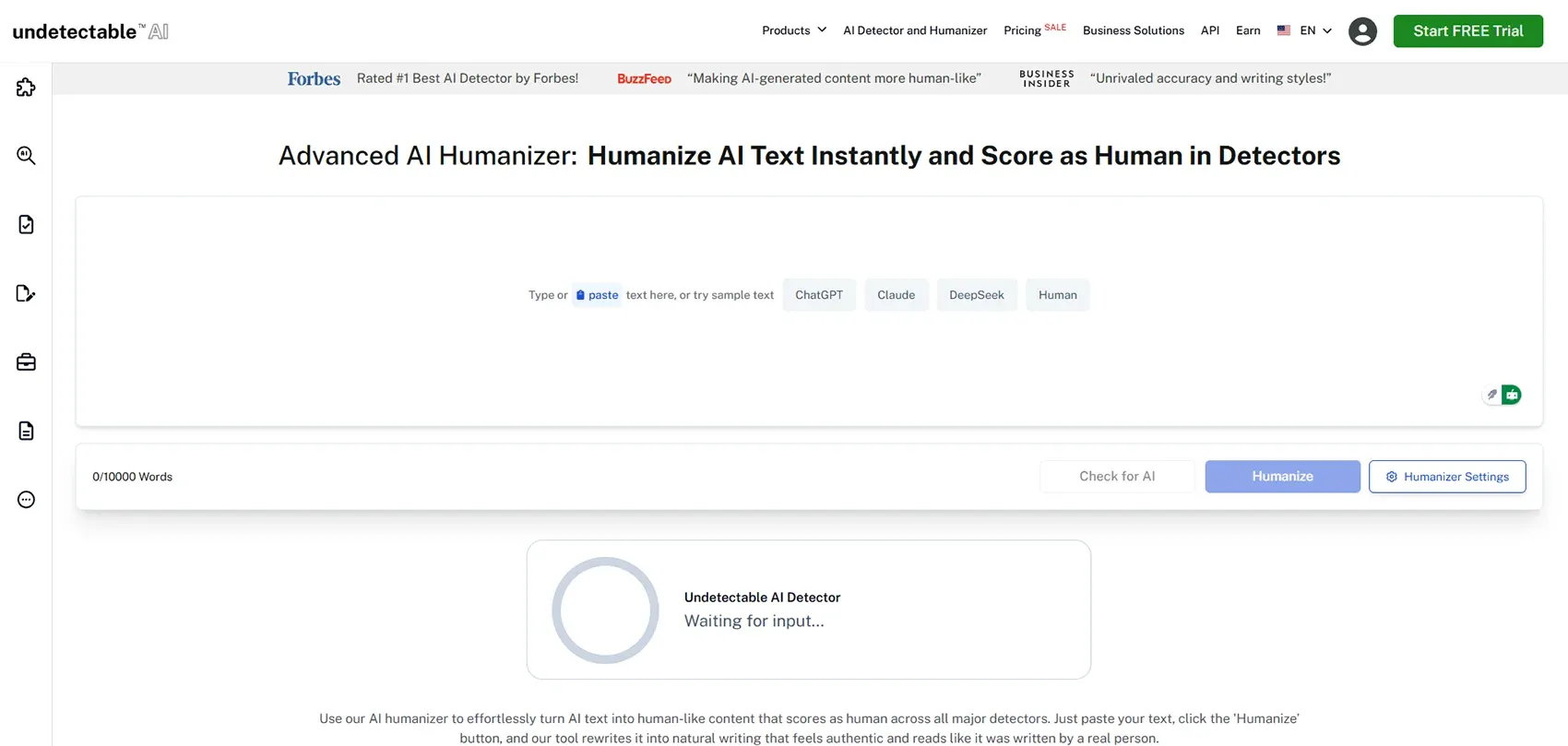
Task: Select the green robot mode toggle
Action: pos(1512,395)
